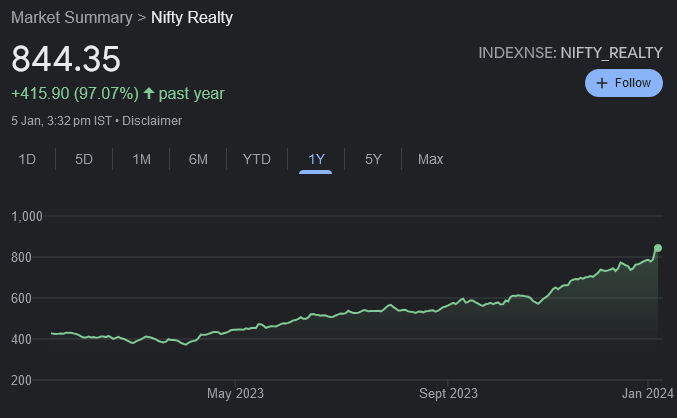
Task: Select the 5D time range tab
Action: pos(84,159)
